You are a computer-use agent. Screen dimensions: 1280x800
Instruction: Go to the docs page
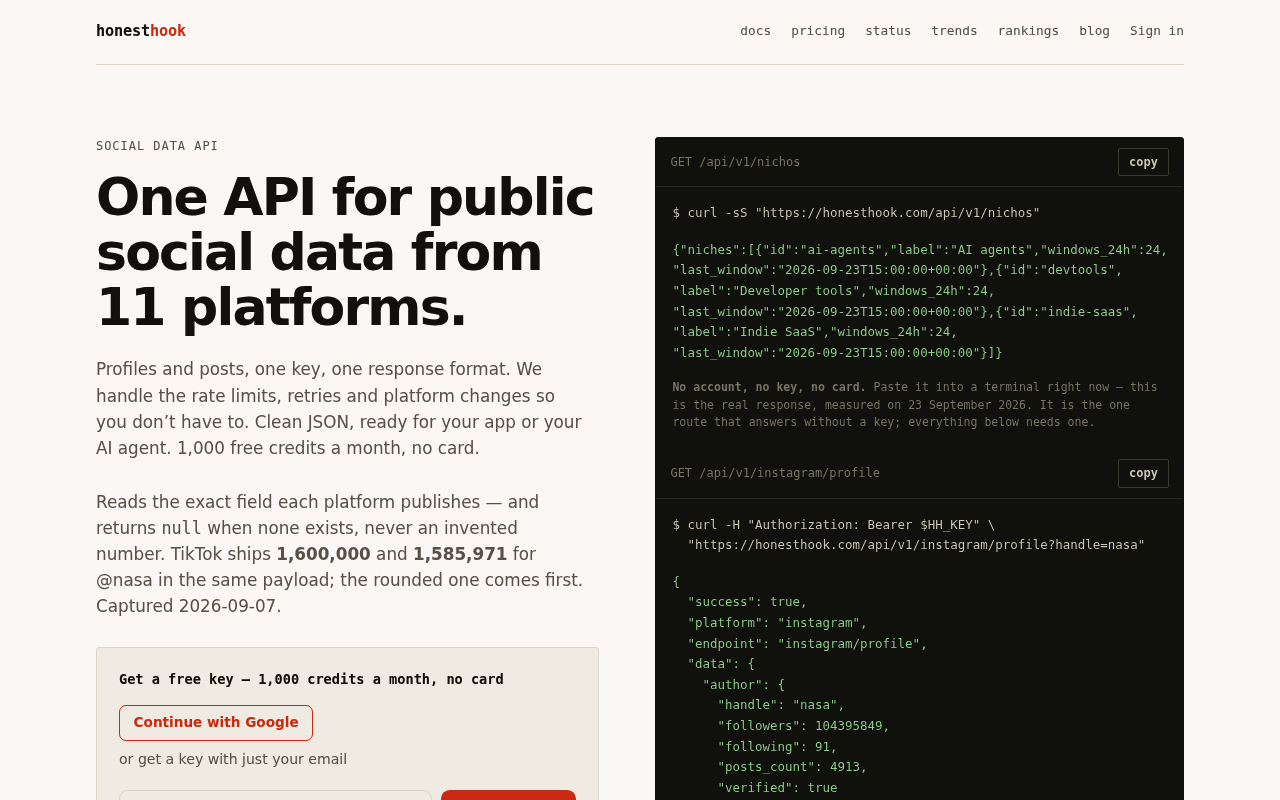(755, 31)
